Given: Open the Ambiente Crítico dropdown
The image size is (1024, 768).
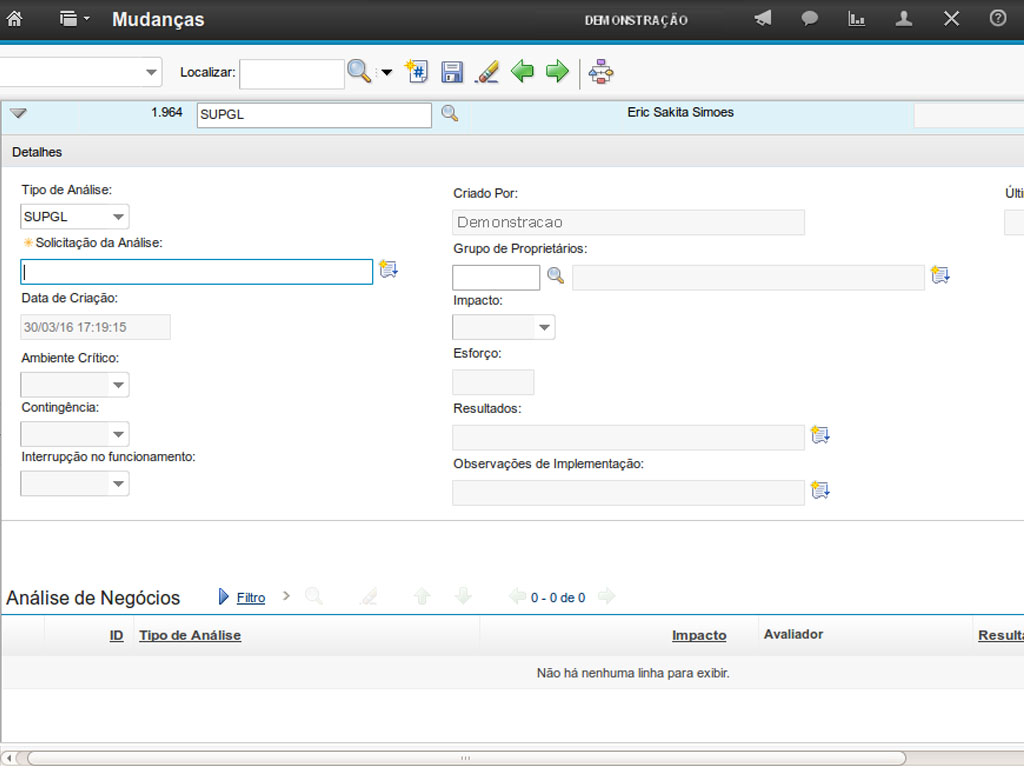Looking at the screenshot, I should pyautogui.click(x=119, y=385).
